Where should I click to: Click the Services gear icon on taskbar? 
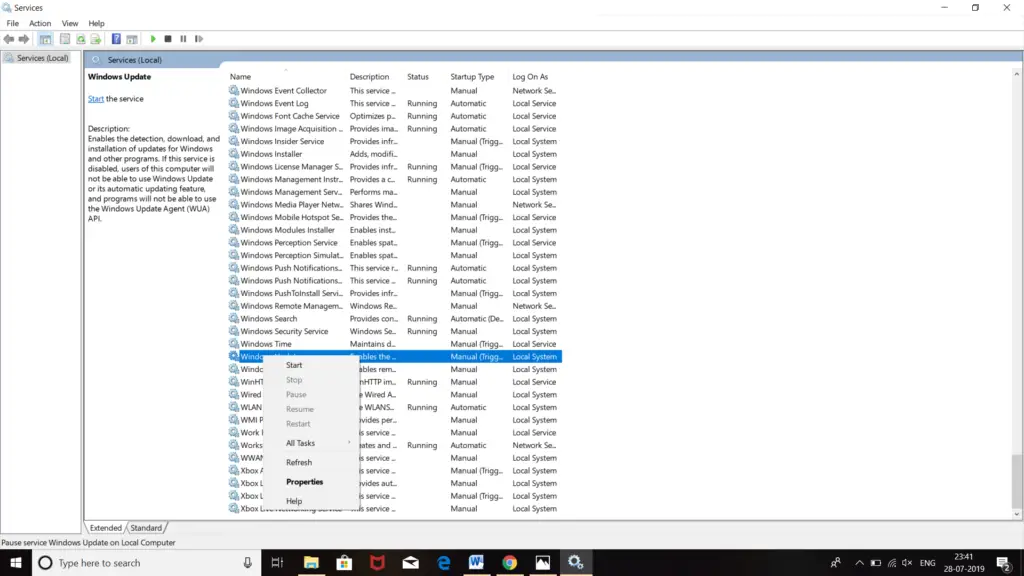pos(576,562)
